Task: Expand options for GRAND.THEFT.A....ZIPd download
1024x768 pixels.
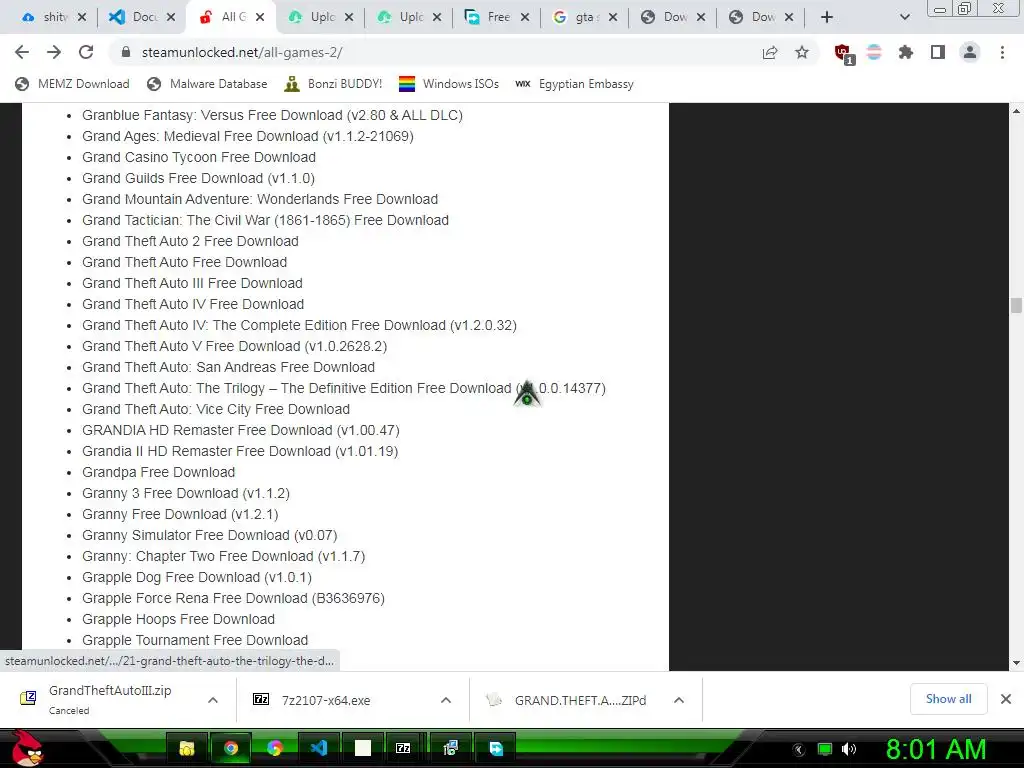Action: click(x=679, y=700)
